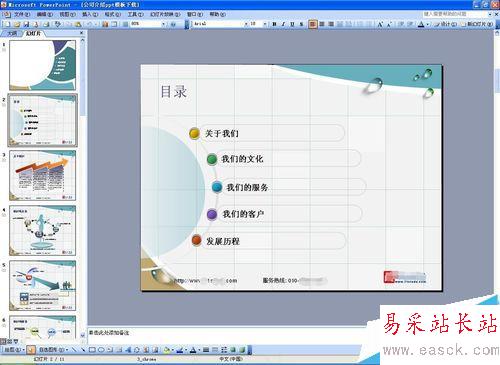Click Insert Clip Art icon

(146, 350)
